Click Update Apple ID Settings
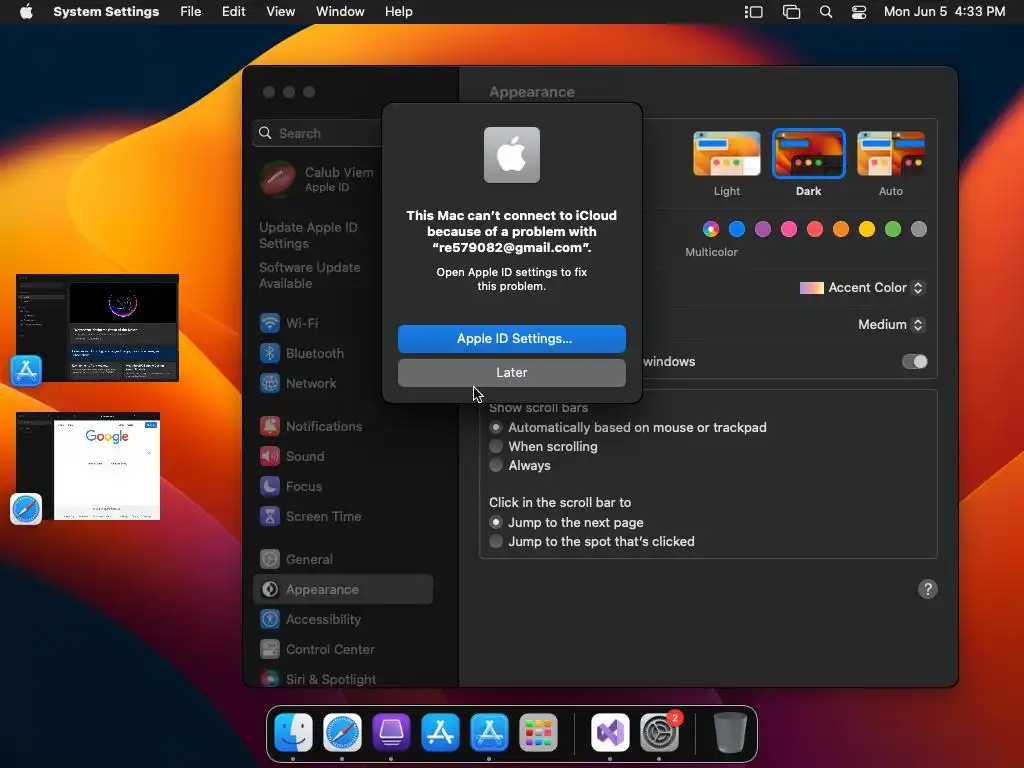This screenshot has width=1024, height=768. tap(308, 235)
